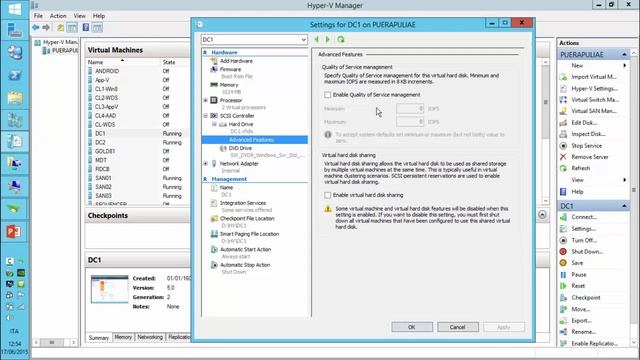Viewport: 640px width, 360px height.
Task: Select Smart Paging File Location item
Action: (249, 234)
